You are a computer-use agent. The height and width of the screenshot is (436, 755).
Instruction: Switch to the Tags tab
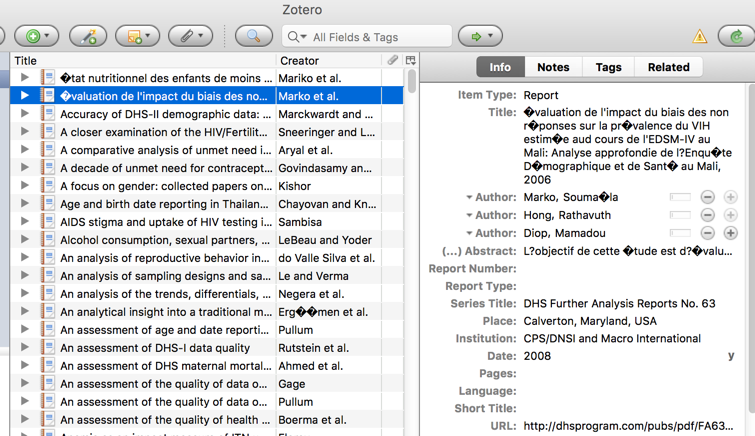coord(608,67)
